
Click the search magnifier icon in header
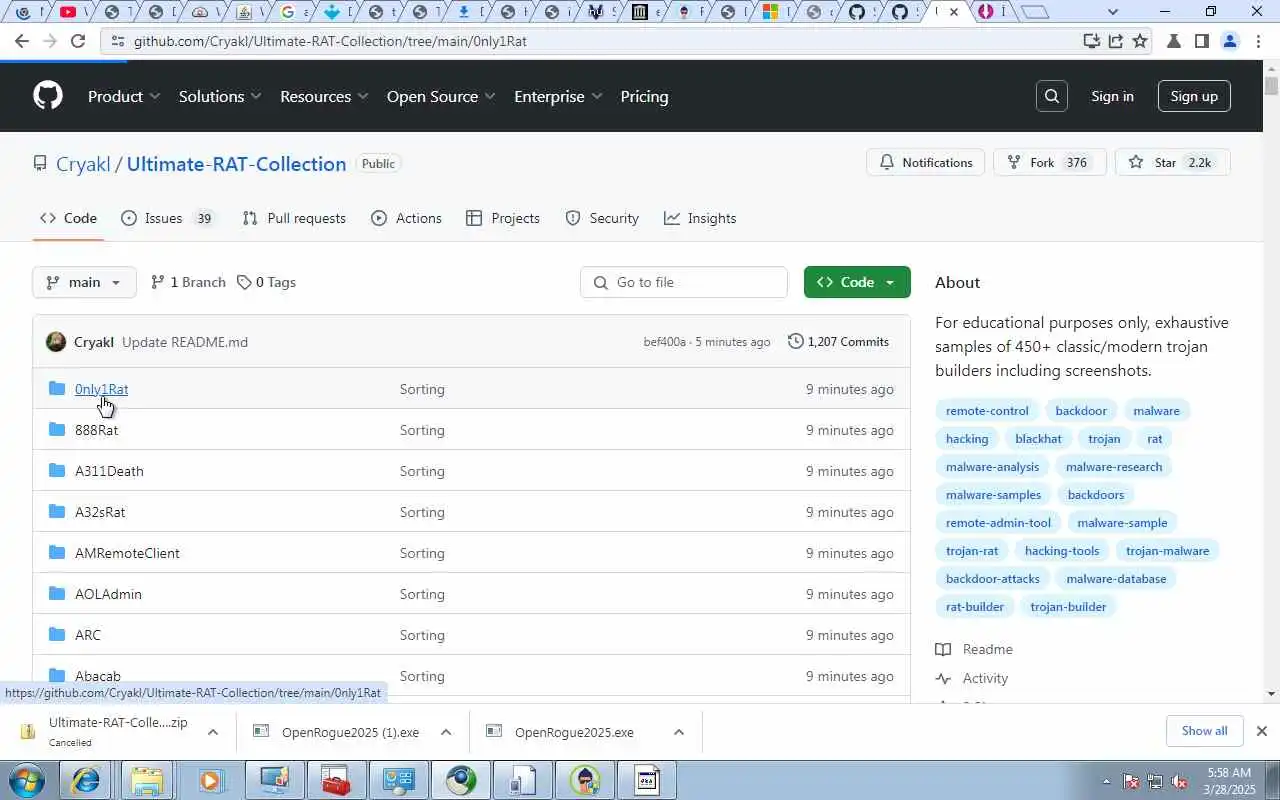tap(1052, 96)
